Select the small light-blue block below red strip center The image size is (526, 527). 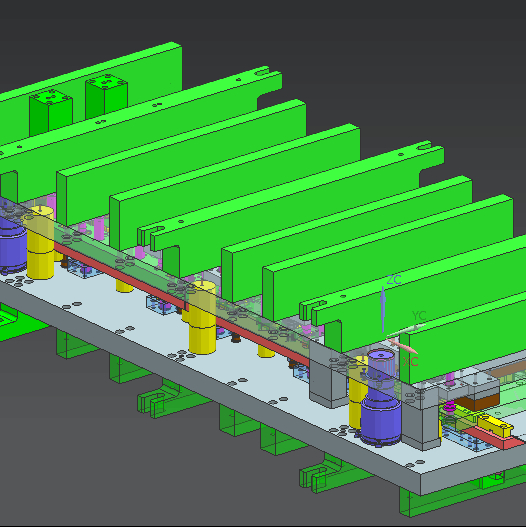tap(160, 305)
